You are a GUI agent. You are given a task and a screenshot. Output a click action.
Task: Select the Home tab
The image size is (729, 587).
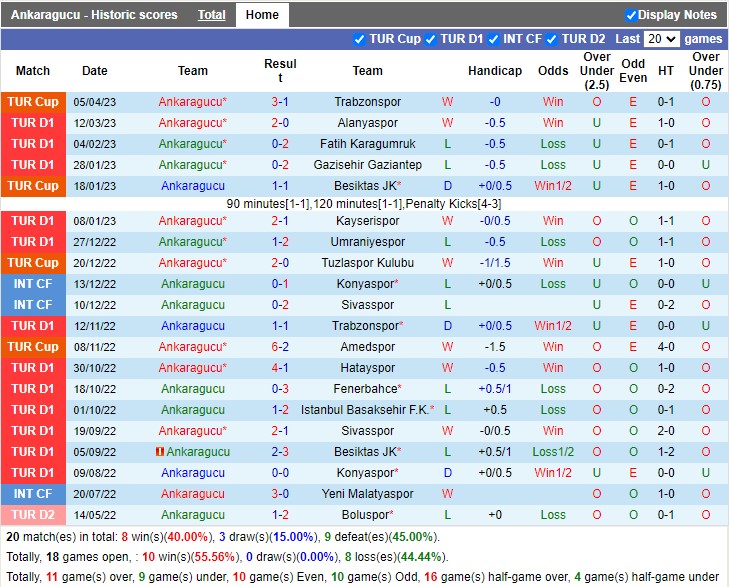(x=262, y=15)
